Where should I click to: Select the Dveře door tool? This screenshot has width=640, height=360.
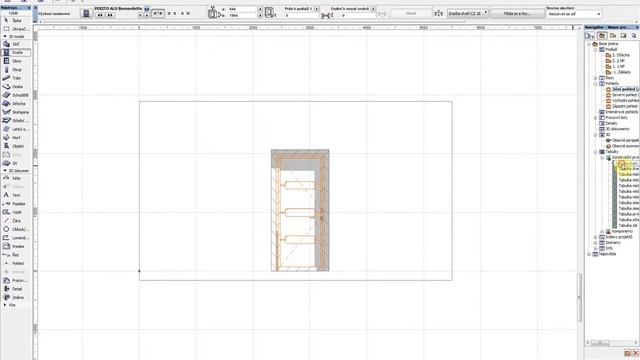point(16,53)
